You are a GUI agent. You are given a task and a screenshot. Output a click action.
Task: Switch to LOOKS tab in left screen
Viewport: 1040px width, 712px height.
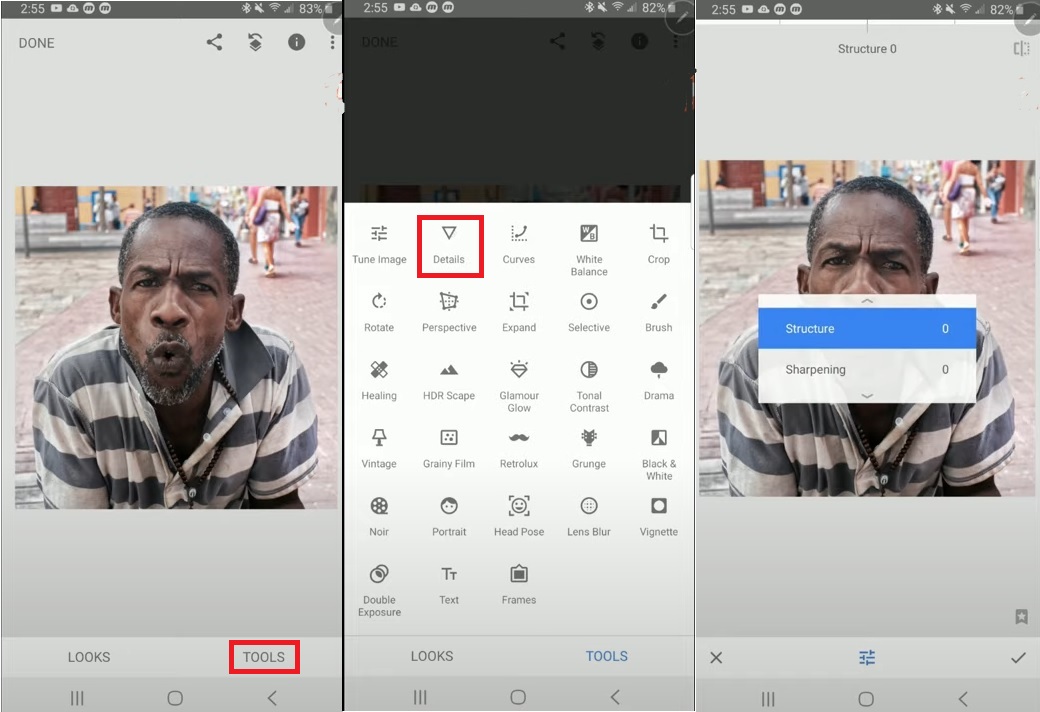pos(89,657)
